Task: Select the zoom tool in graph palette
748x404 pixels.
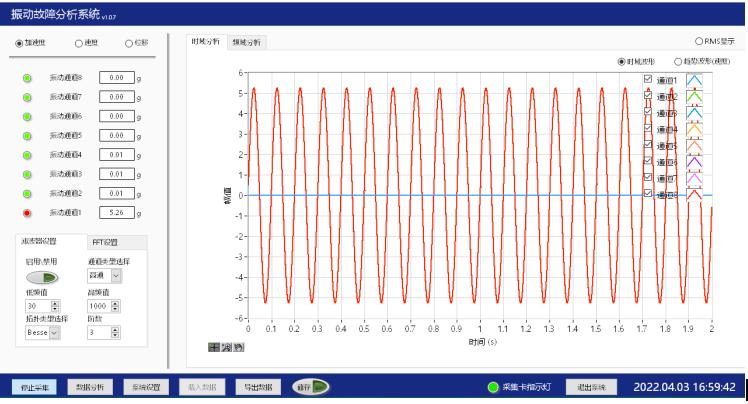Action: tap(226, 347)
